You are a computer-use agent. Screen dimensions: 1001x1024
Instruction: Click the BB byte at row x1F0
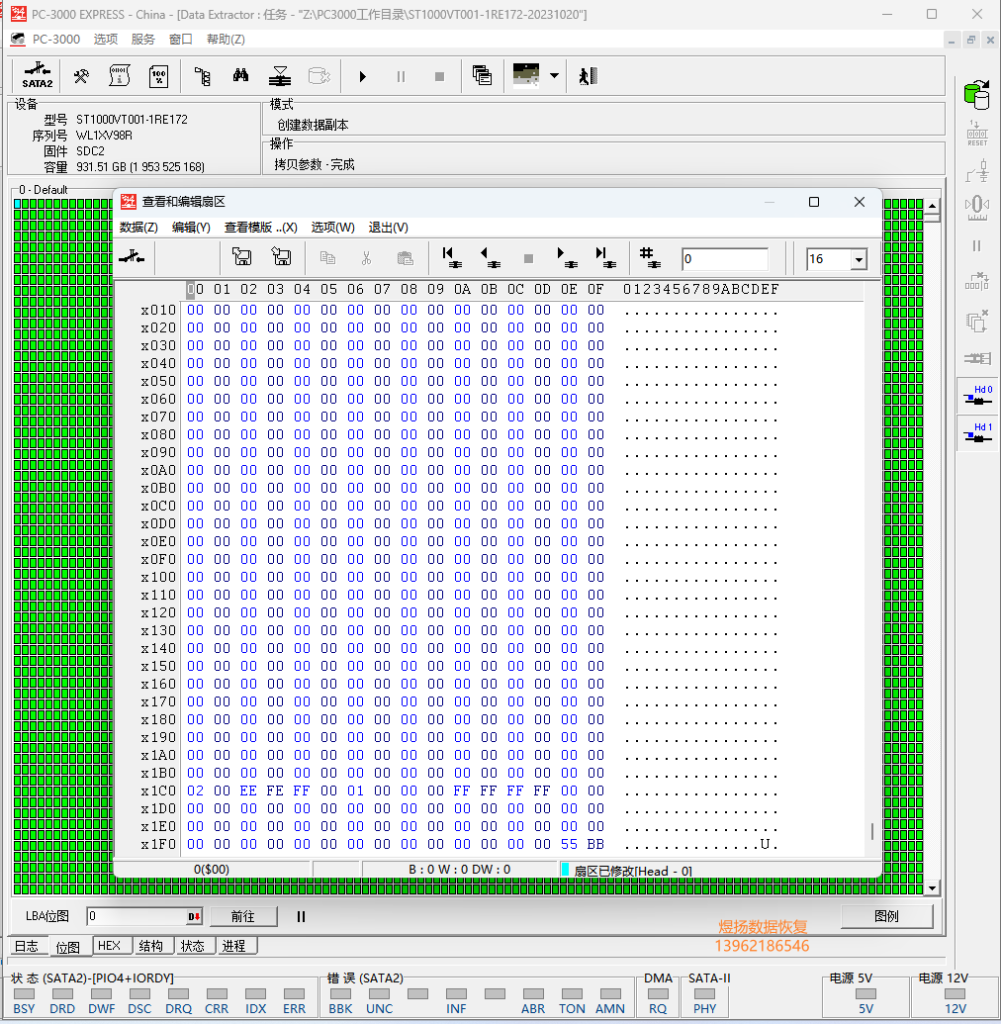[596, 844]
